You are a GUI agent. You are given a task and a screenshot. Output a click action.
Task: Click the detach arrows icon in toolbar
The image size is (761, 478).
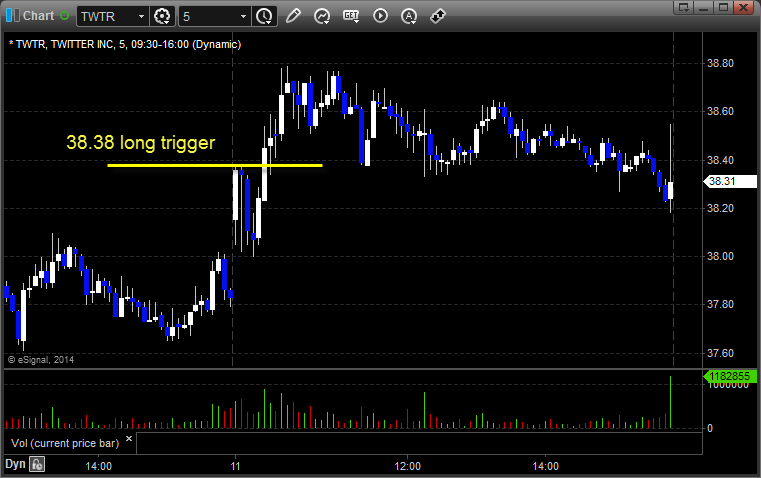[x=438, y=16]
